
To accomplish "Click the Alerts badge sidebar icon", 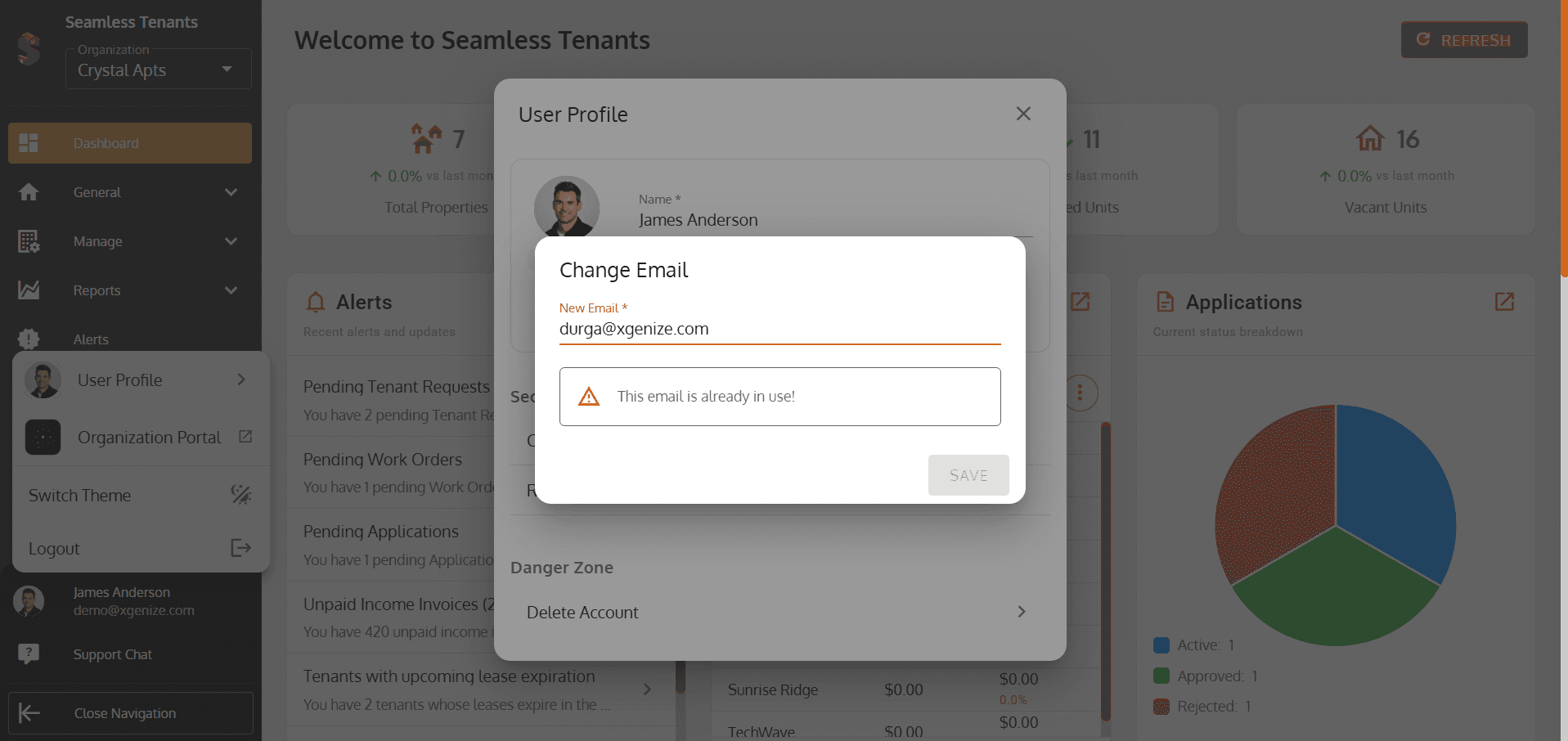I will coord(29,339).
